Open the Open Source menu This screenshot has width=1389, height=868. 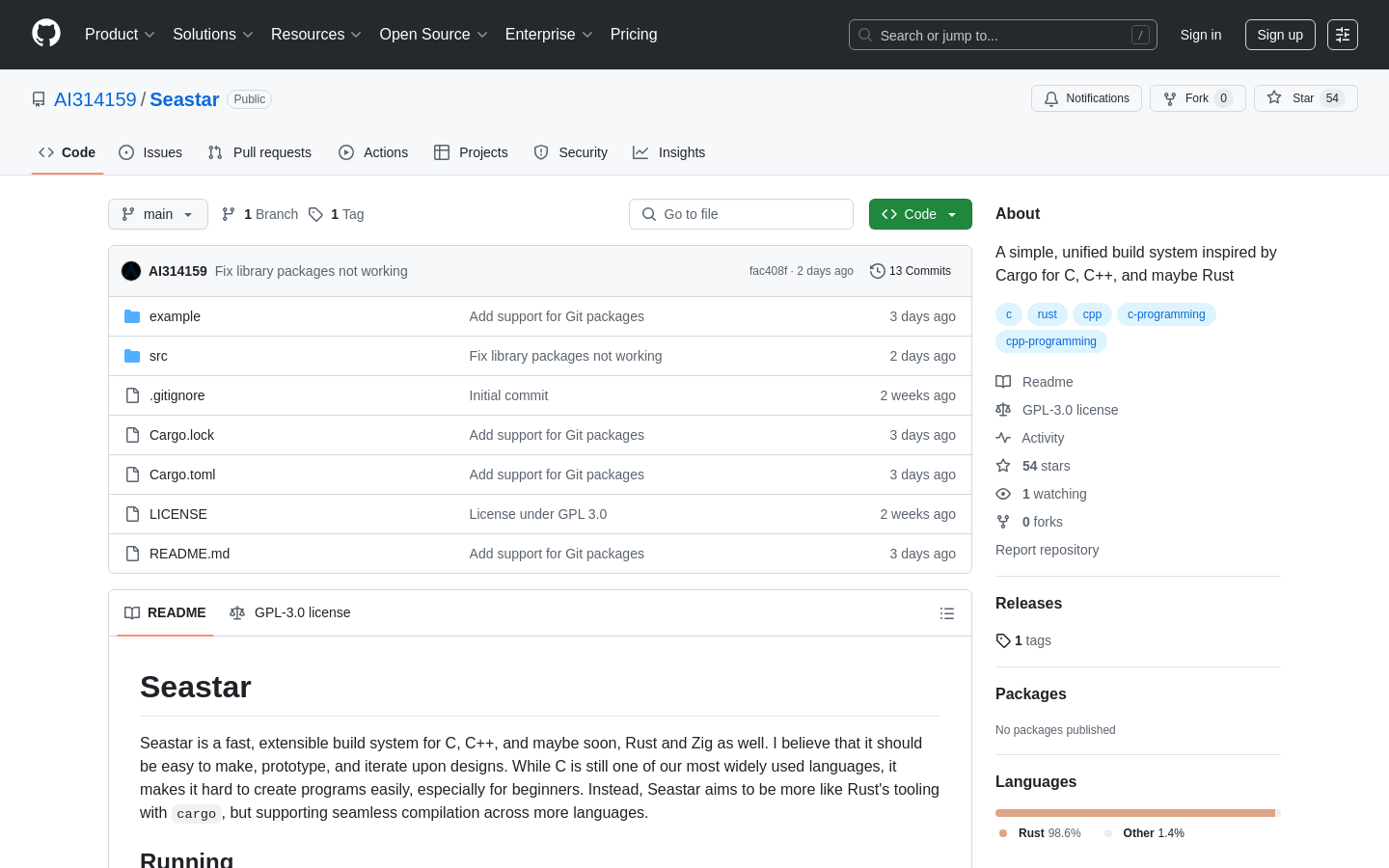(x=434, y=35)
